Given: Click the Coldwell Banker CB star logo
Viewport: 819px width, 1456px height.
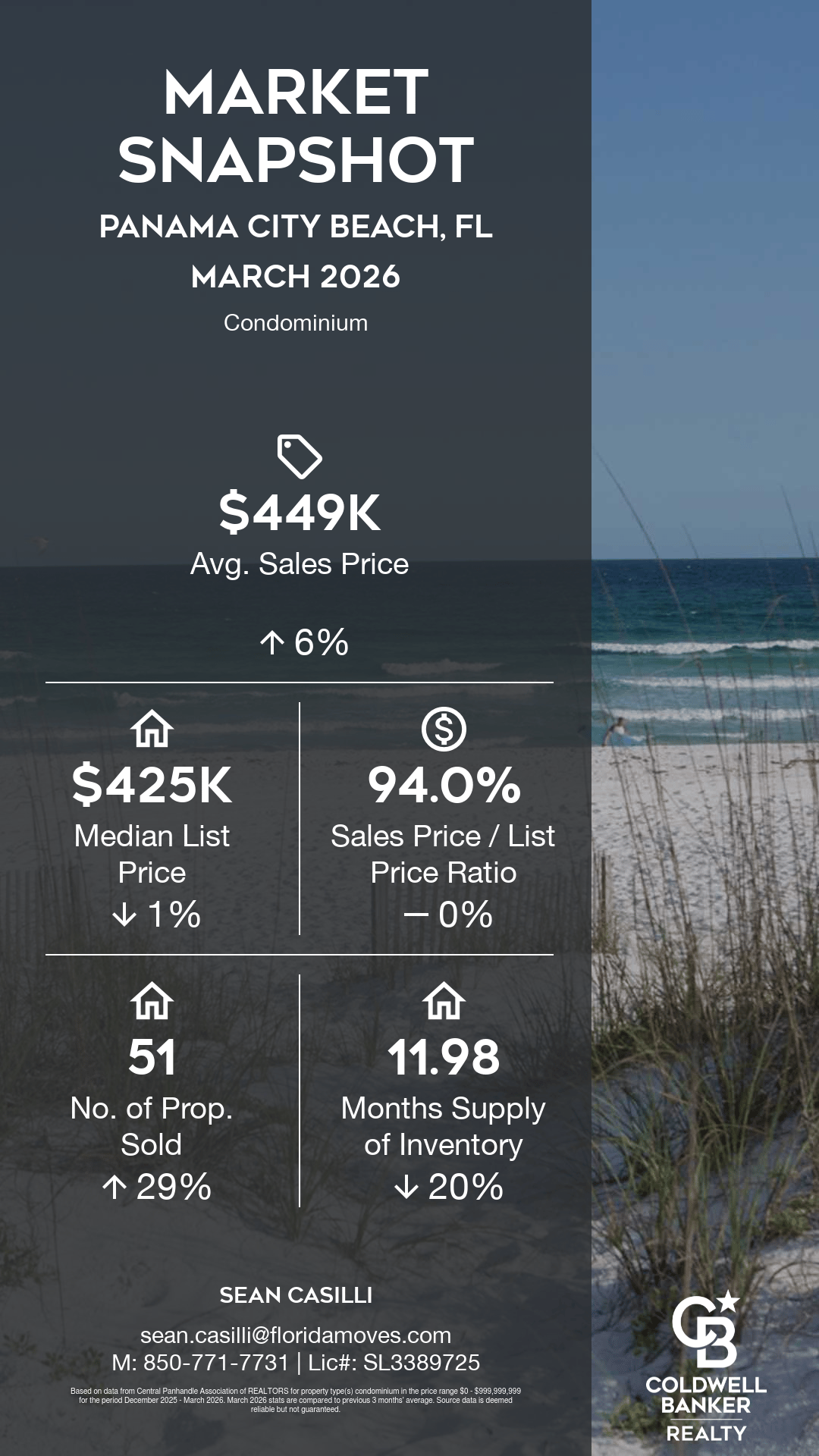Looking at the screenshot, I should click(706, 1329).
